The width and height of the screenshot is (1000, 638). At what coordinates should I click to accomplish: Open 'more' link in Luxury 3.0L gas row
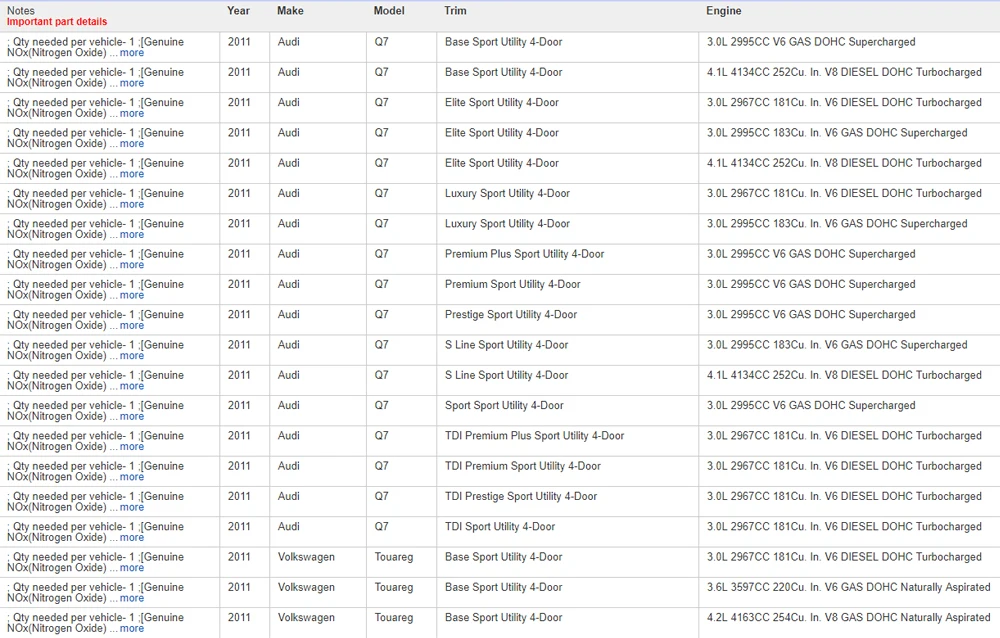(131, 235)
